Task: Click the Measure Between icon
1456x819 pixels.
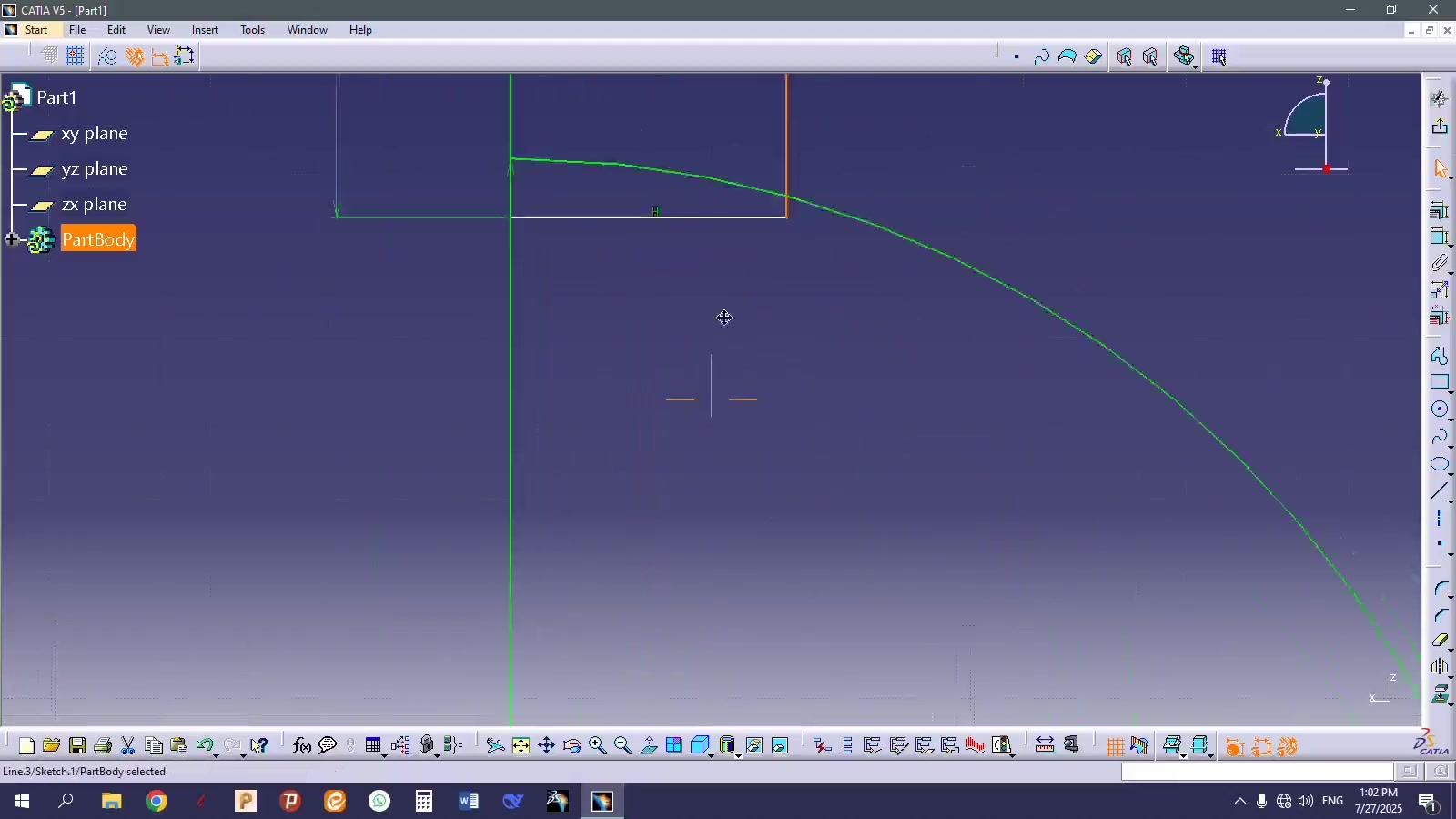Action: click(x=1045, y=746)
